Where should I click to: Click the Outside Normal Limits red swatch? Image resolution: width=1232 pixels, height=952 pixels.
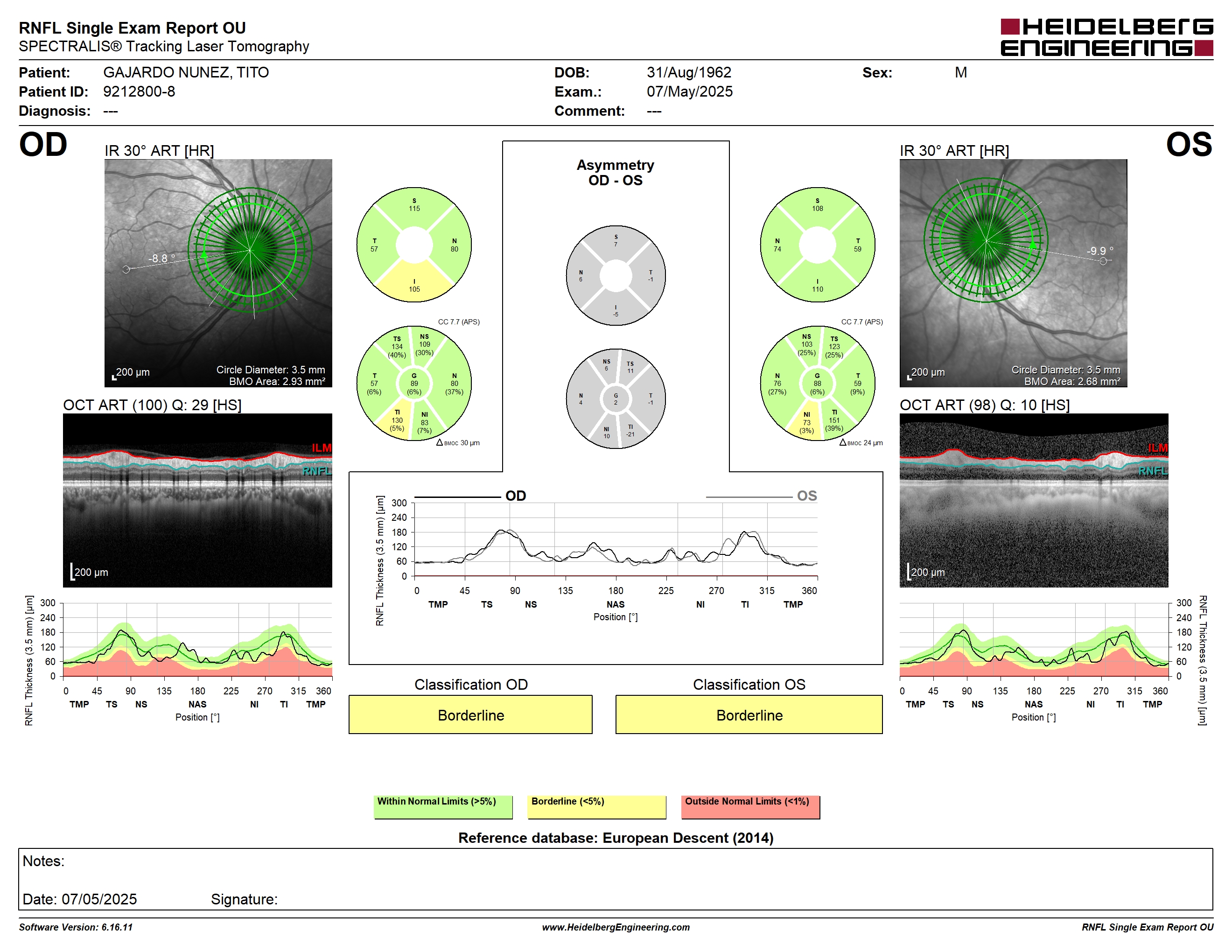click(750, 807)
